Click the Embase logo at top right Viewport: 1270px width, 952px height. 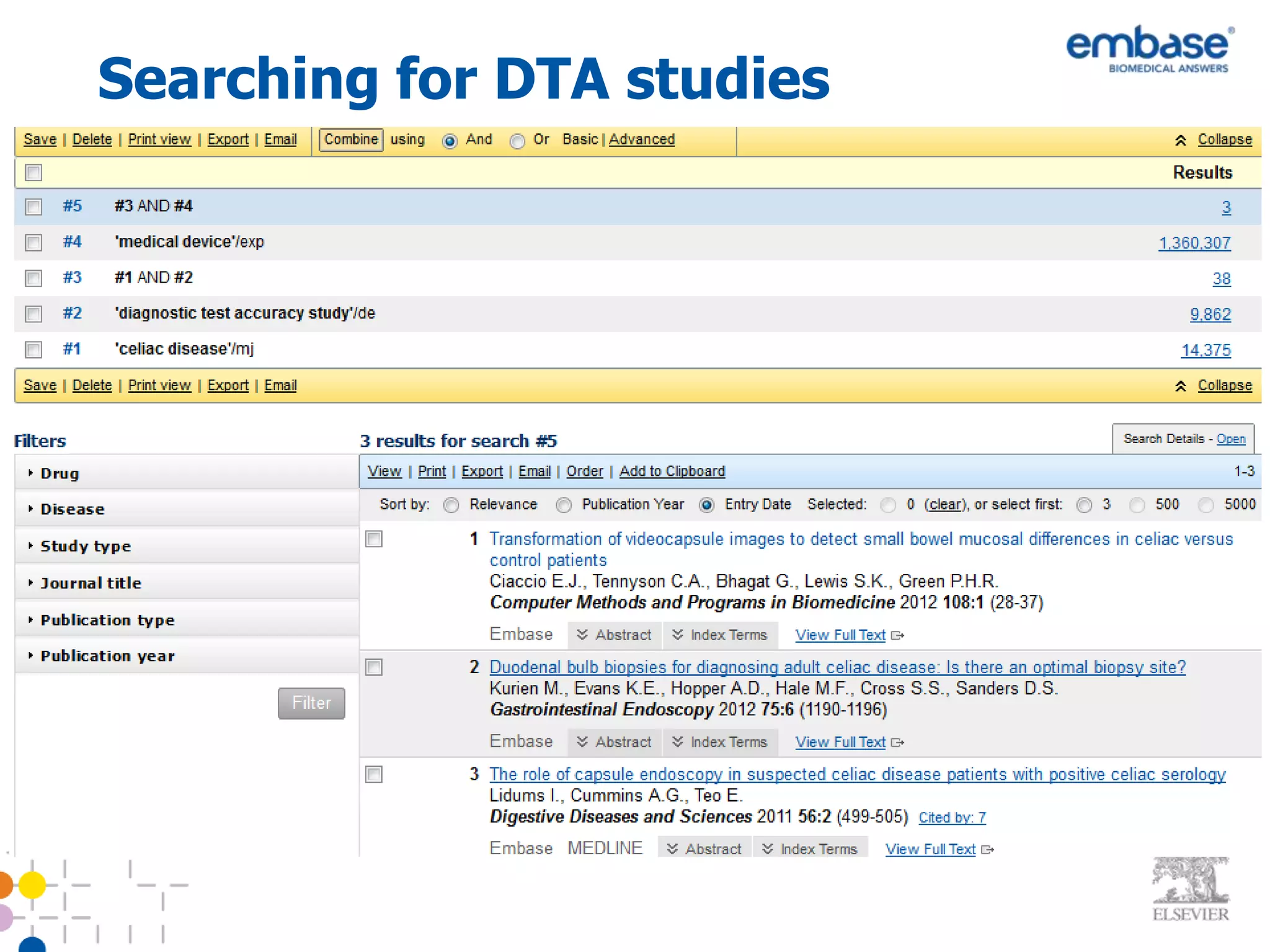click(x=1150, y=50)
